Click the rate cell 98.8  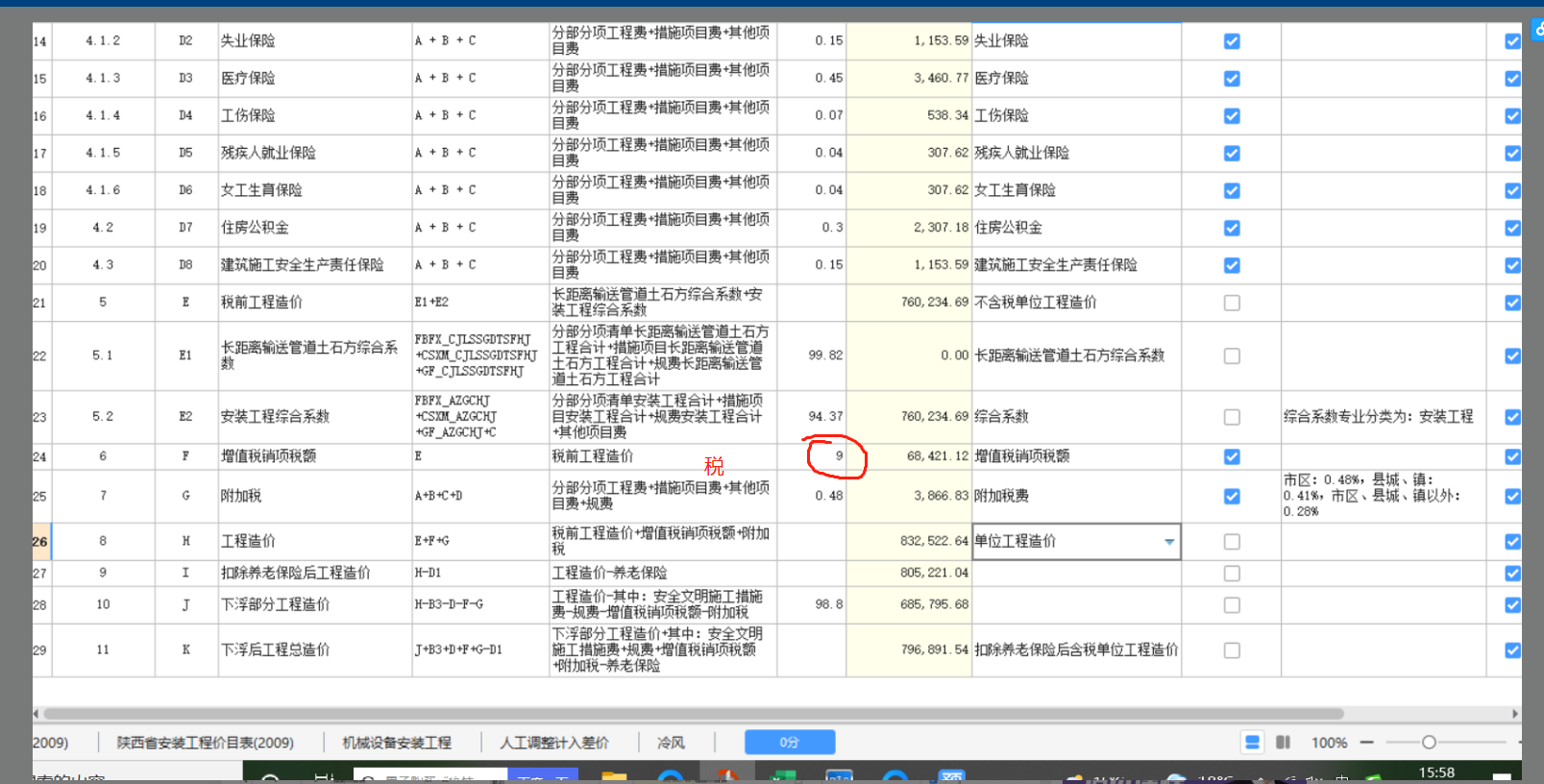[812, 604]
